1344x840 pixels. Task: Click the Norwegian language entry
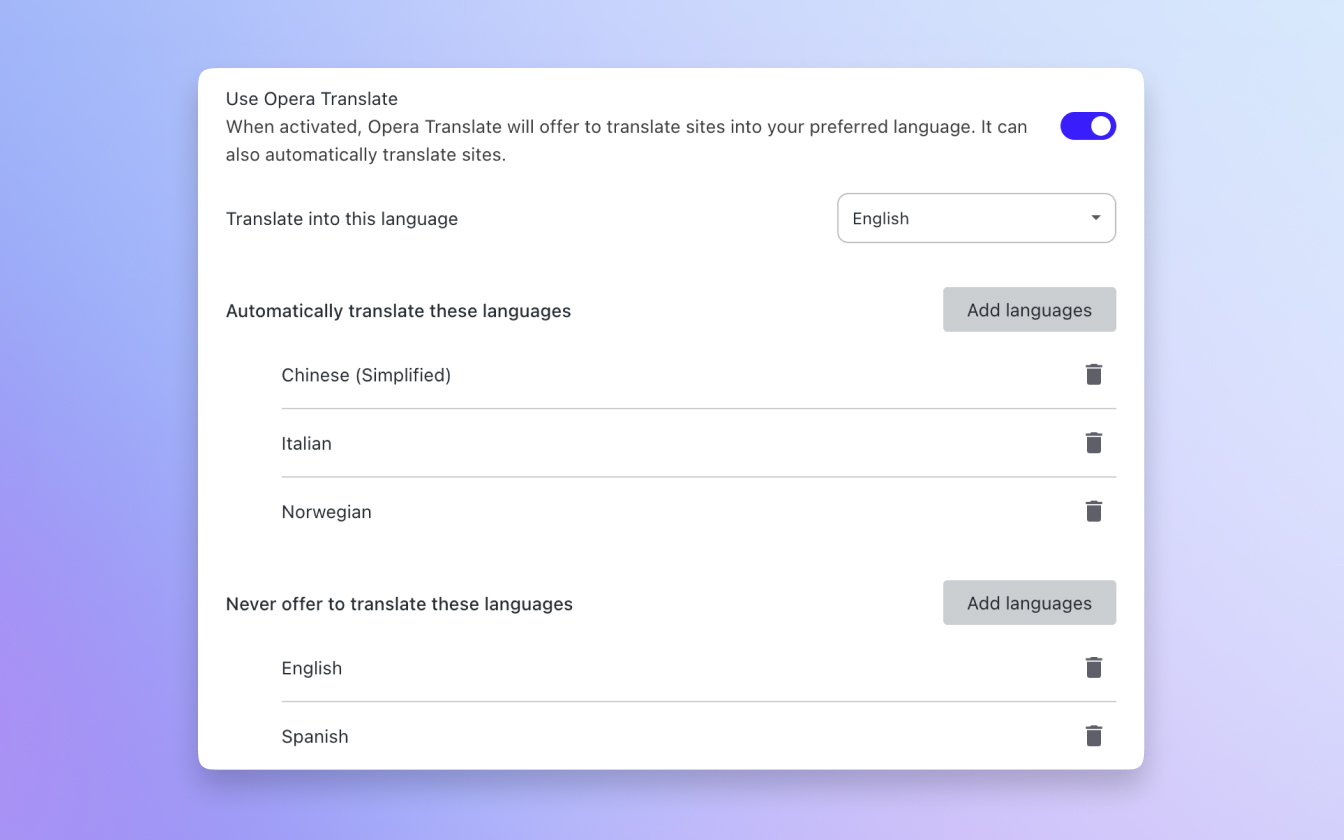326,511
